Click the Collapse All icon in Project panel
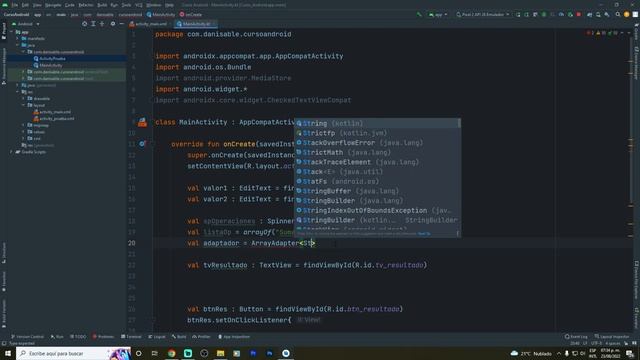 pos(102,24)
